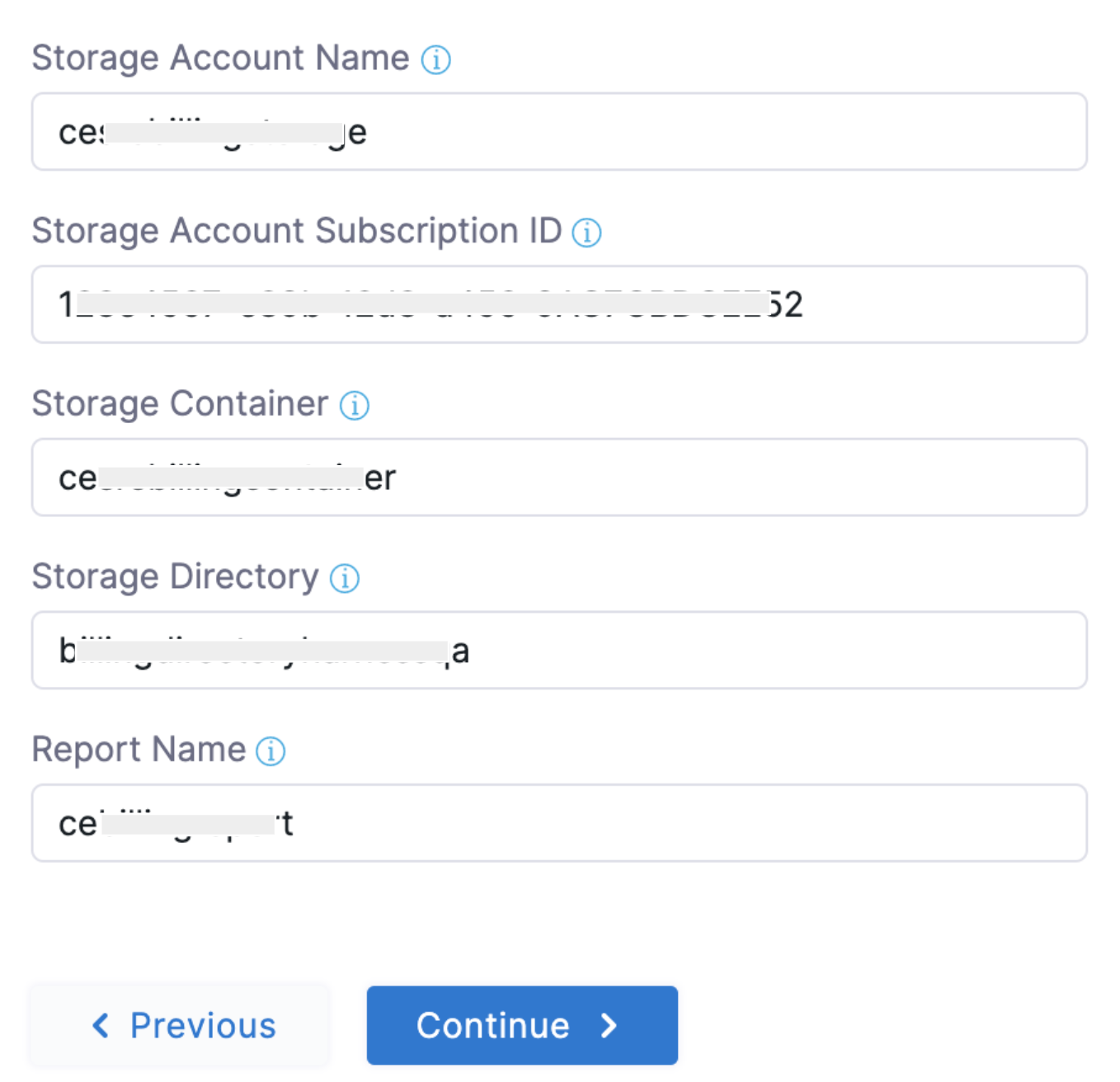Click the Report Name info icon
This screenshot has height=1082, width=1120.
[x=271, y=751]
